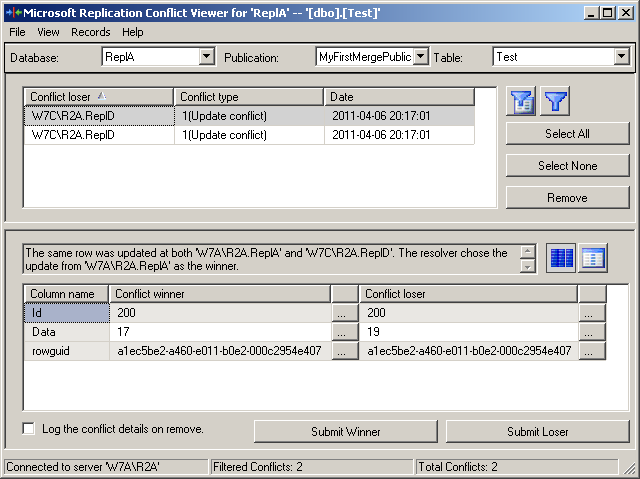
Task: Sort by the Conflict type column header
Action: pos(249,97)
